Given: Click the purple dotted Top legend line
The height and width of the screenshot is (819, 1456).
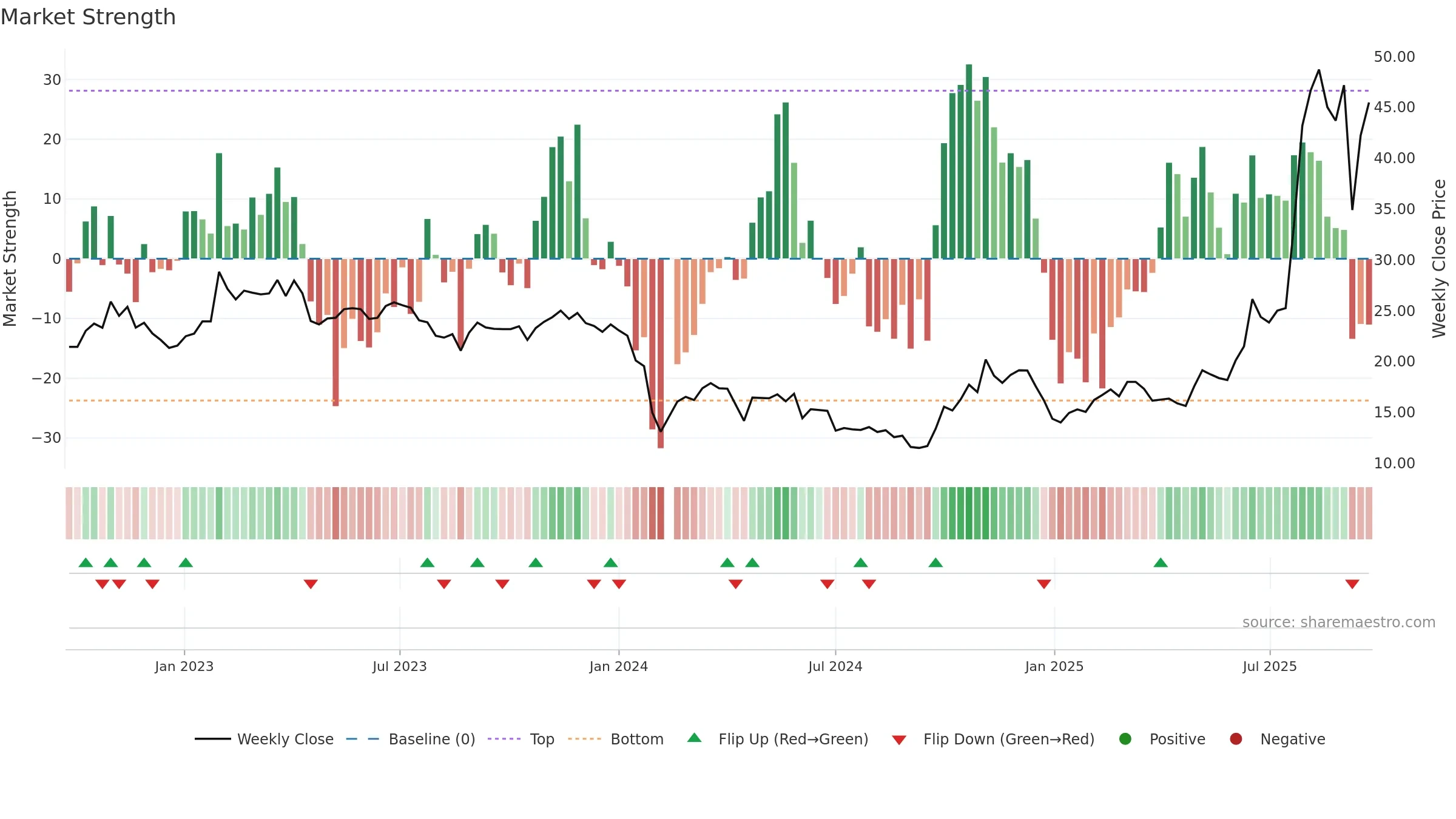Looking at the screenshot, I should click(x=504, y=739).
